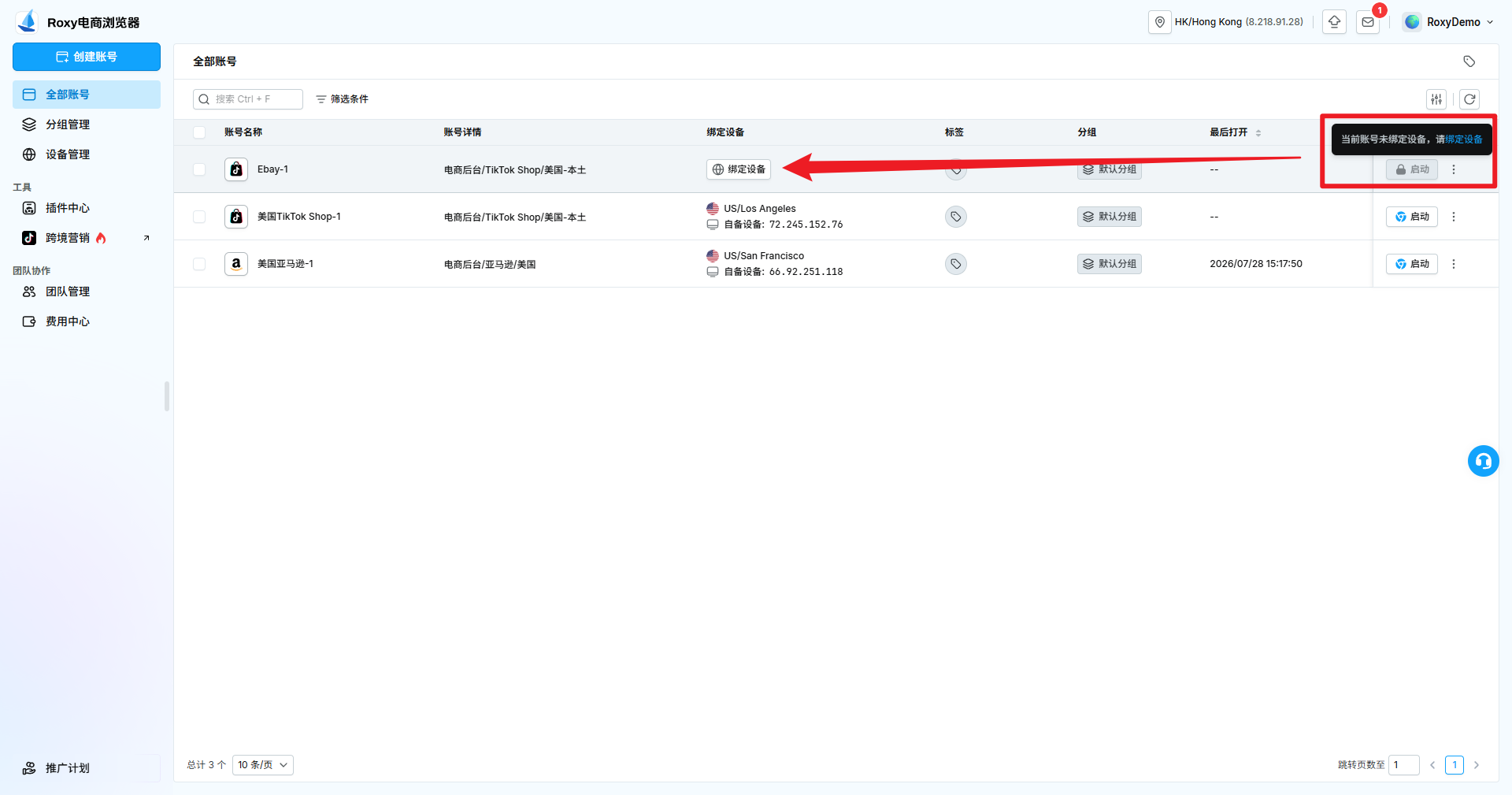Launch 美国TikTok Shop-1 with 启动
This screenshot has width=1512, height=795.
point(1412,217)
